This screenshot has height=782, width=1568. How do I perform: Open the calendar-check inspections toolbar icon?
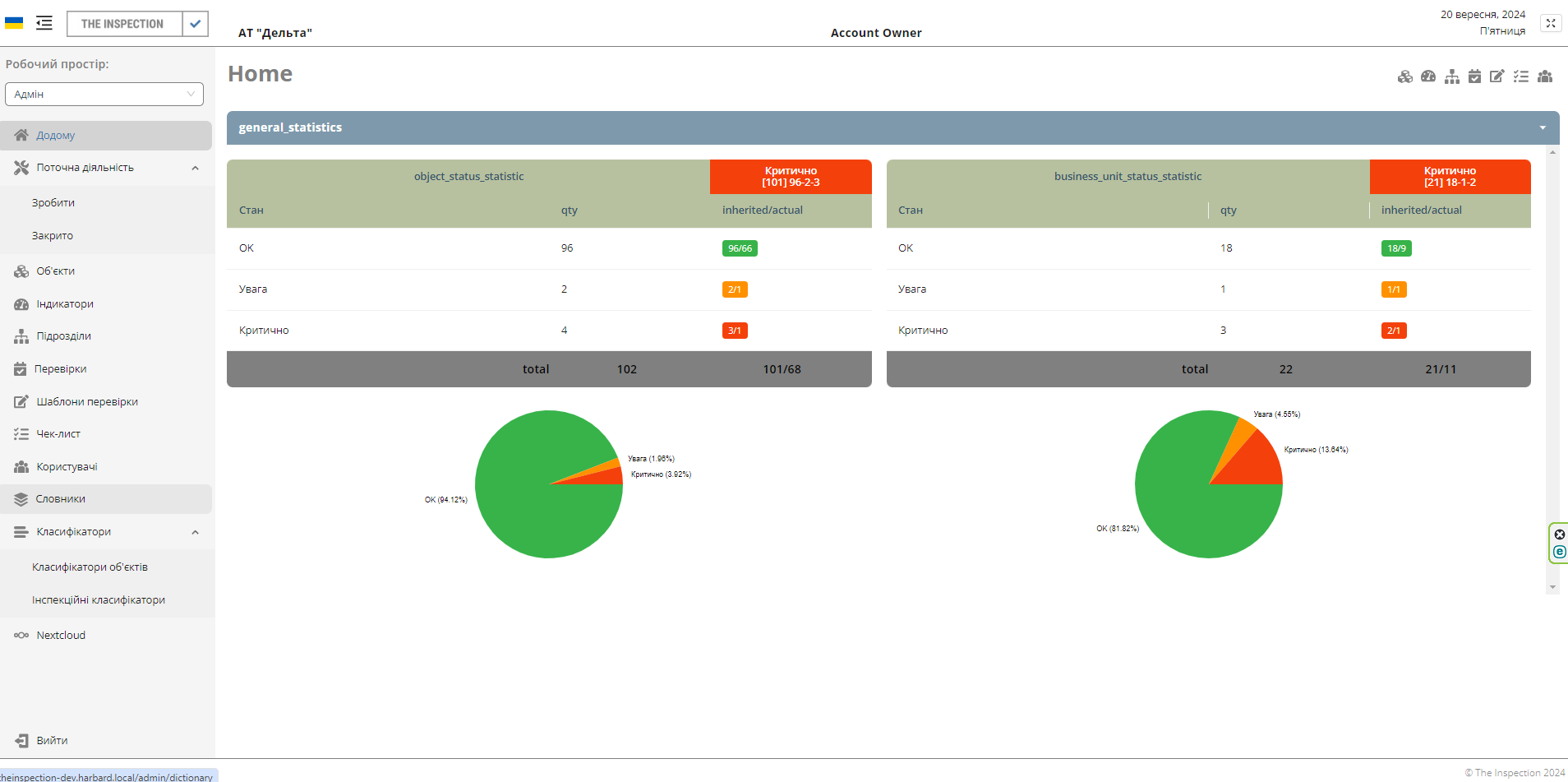[x=1475, y=76]
